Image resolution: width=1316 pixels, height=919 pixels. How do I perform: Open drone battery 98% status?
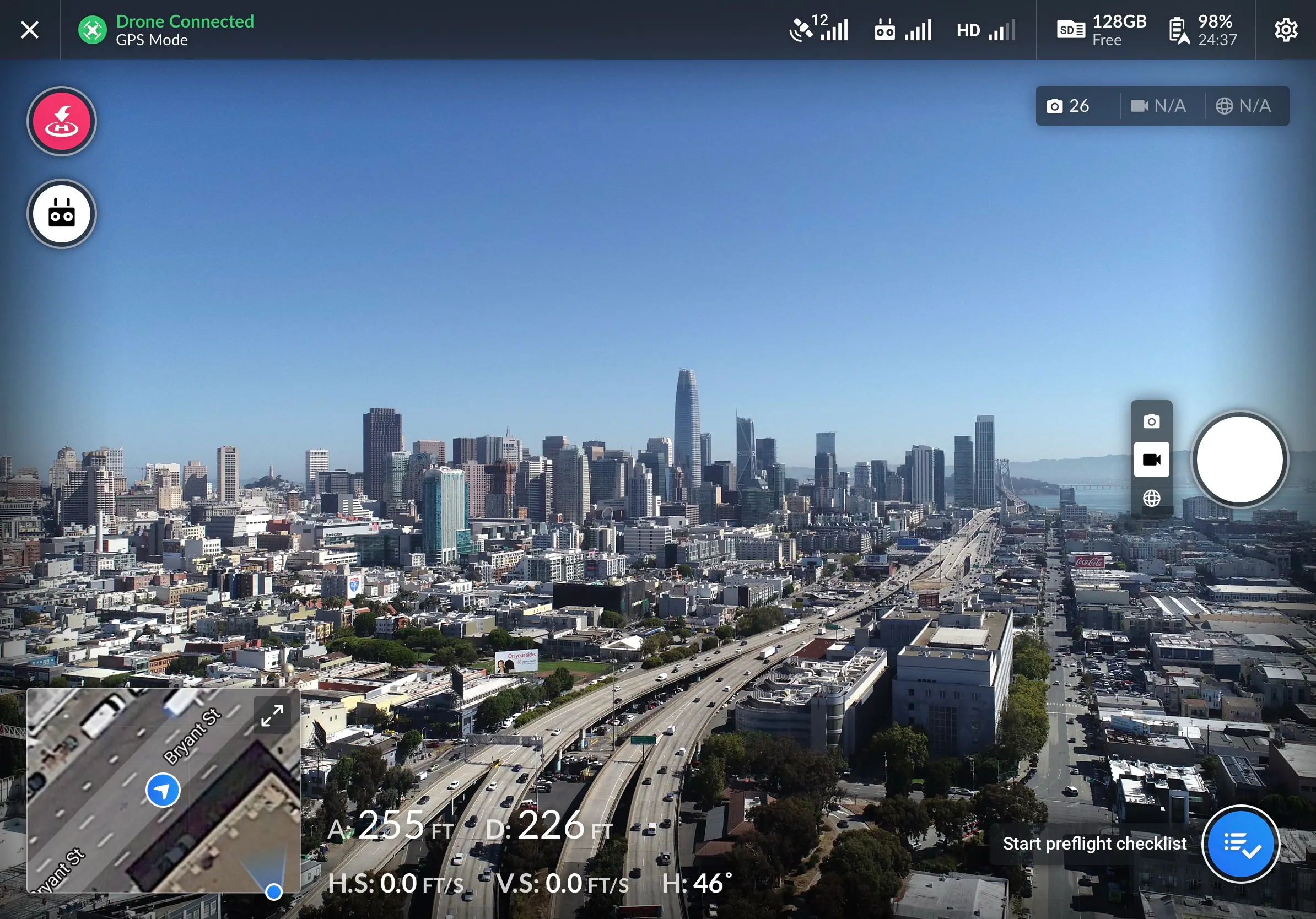pos(1204,30)
